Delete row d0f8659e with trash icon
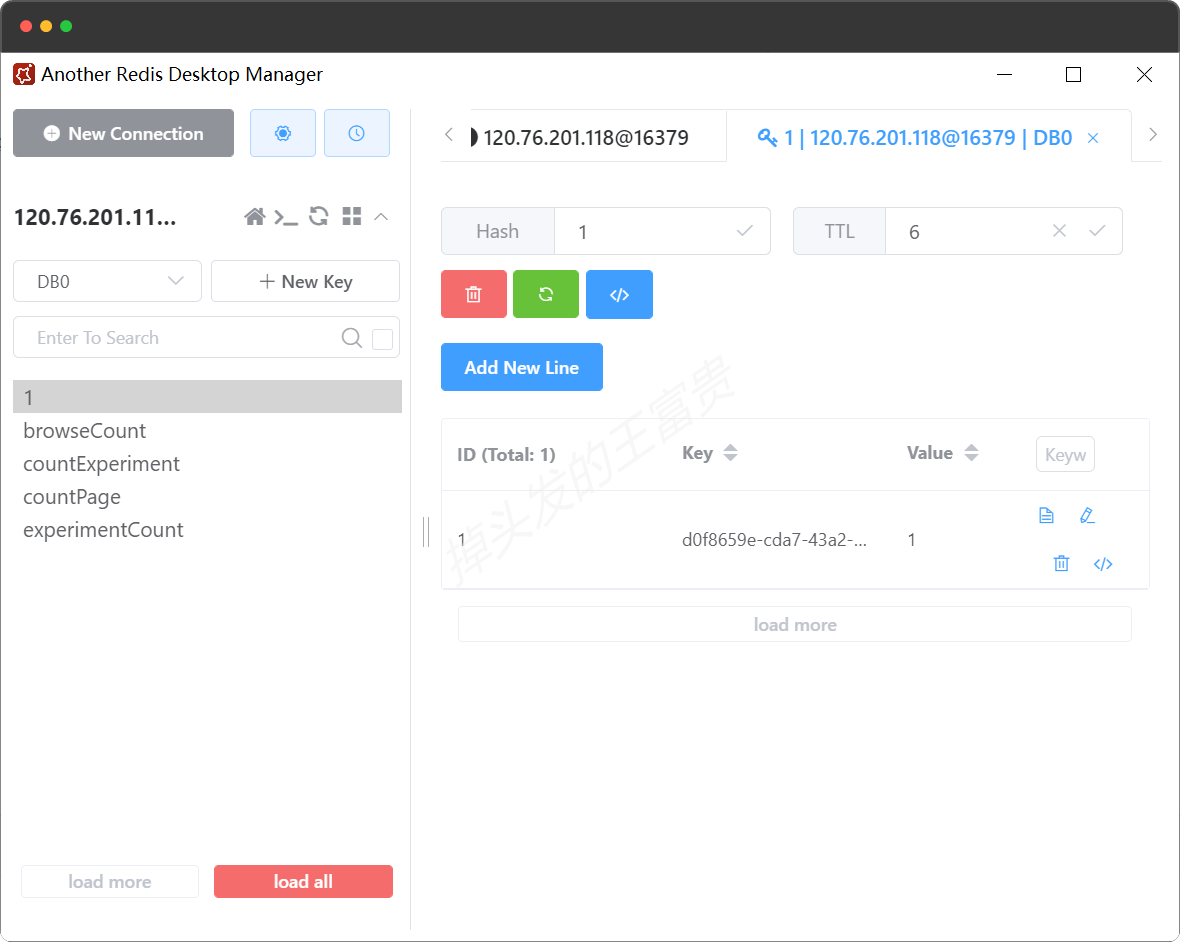 1061,564
